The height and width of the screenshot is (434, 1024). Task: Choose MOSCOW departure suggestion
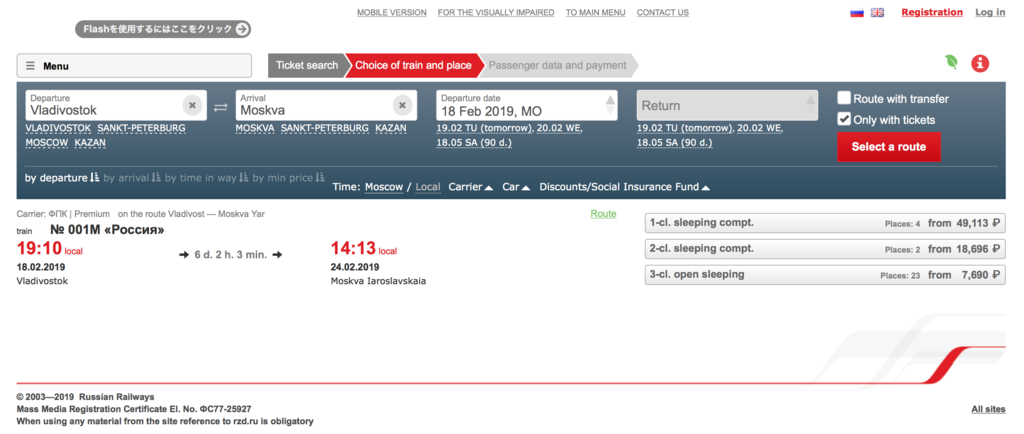point(47,142)
